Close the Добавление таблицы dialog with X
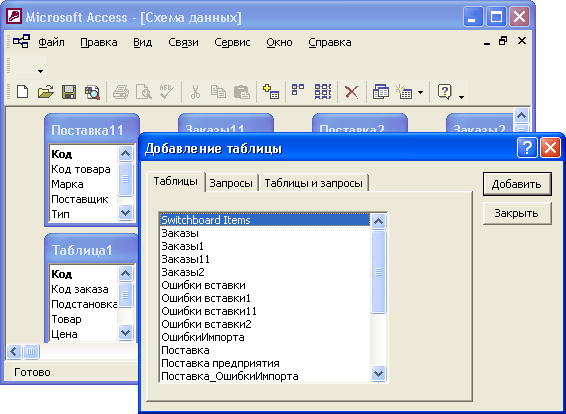Screen dimensions: 566x414 click(x=550, y=147)
